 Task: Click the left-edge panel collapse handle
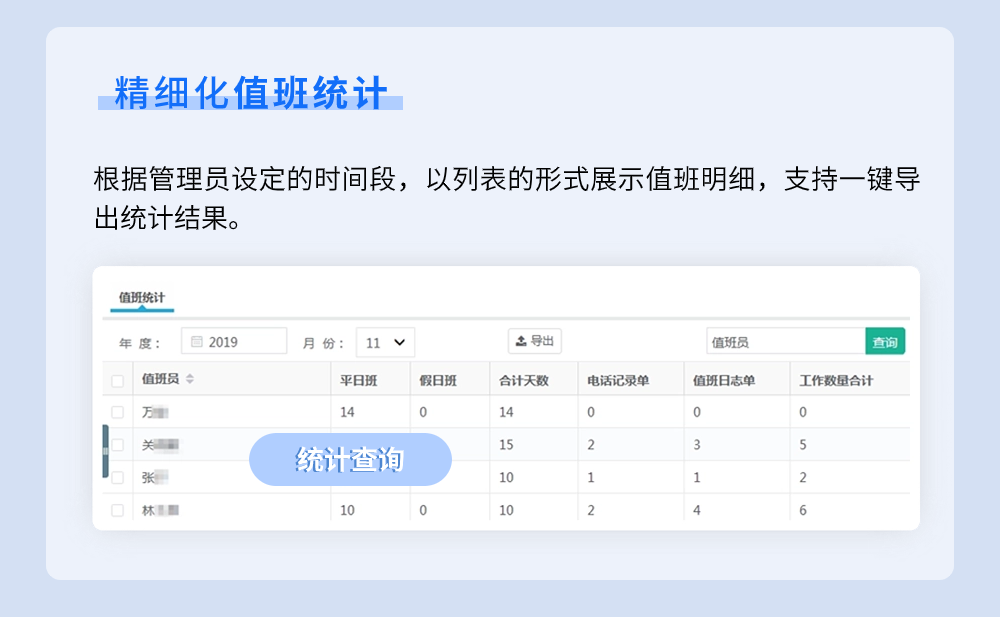105,451
